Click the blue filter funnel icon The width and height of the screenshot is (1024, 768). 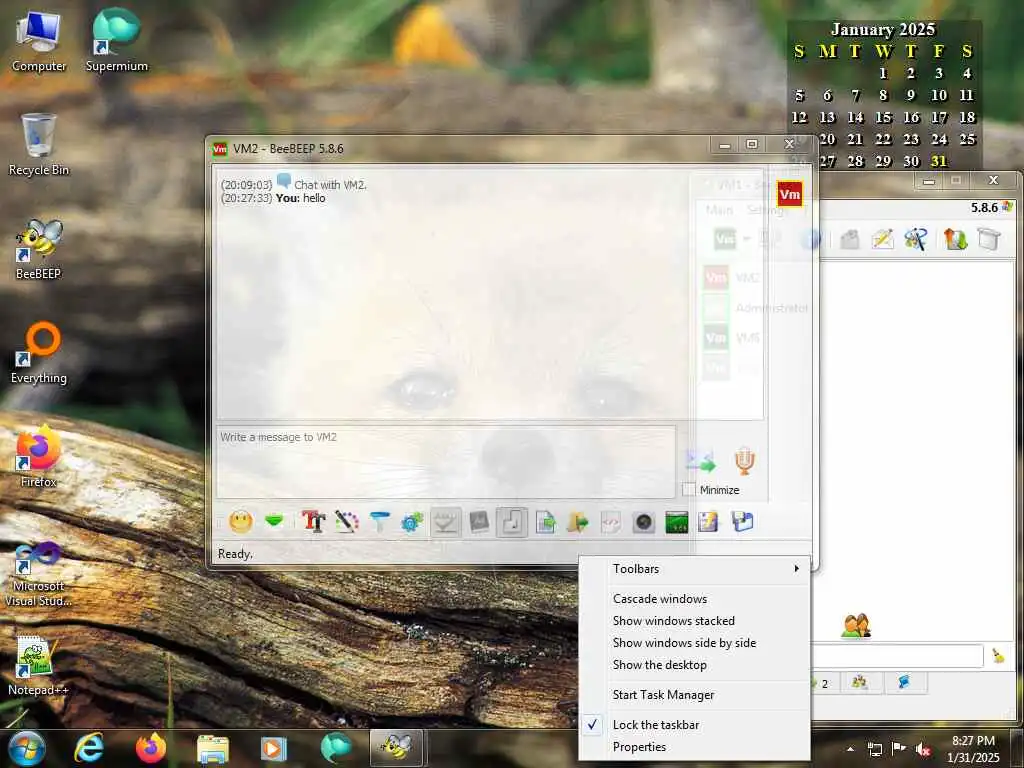click(379, 522)
